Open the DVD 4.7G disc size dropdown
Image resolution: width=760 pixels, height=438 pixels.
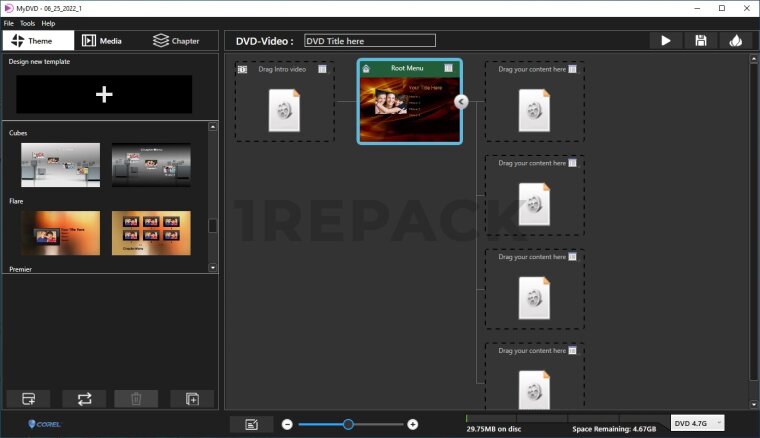pos(697,423)
